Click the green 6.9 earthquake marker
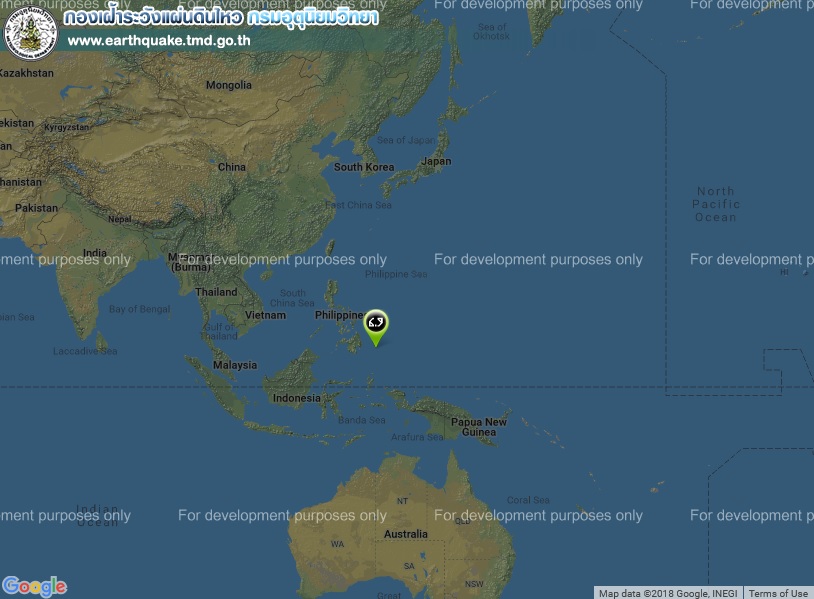 pos(375,328)
